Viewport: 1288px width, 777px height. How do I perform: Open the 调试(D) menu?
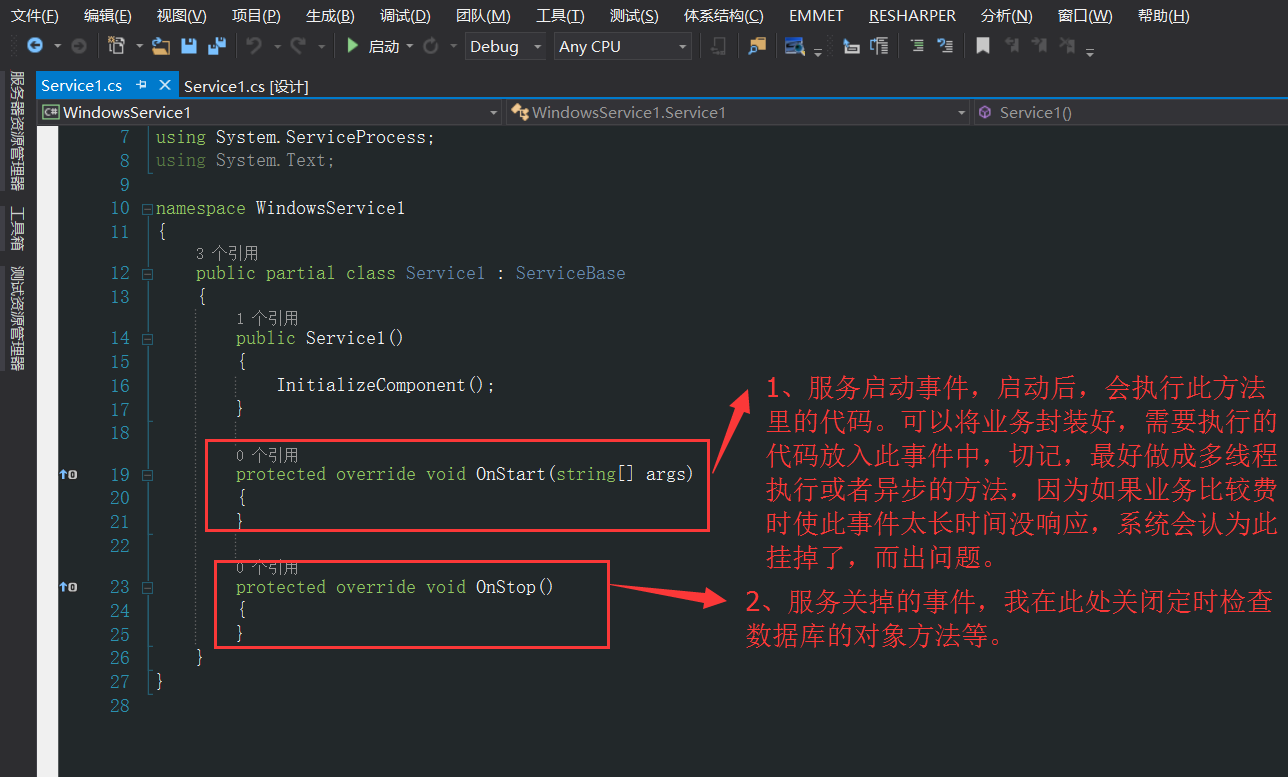(x=405, y=15)
